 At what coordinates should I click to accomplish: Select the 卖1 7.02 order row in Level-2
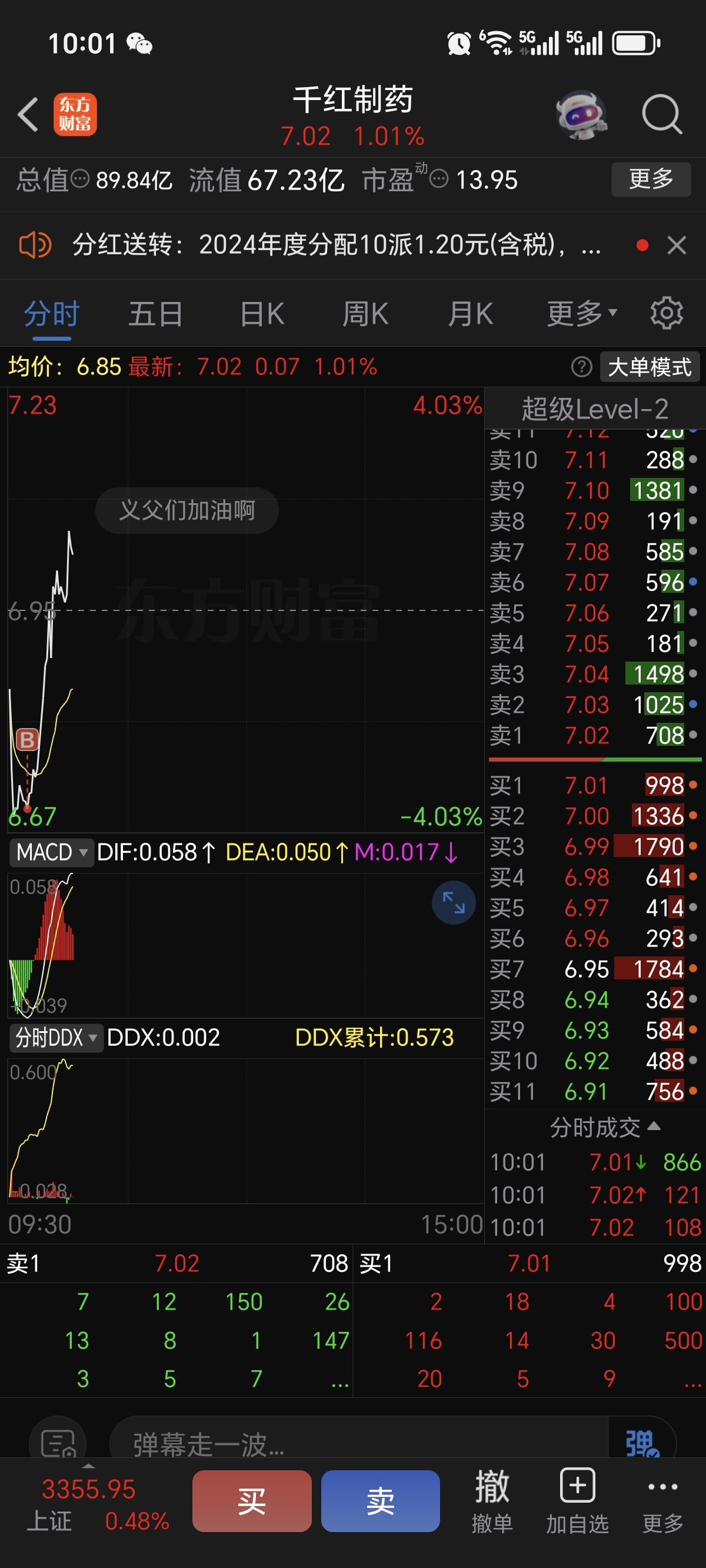point(595,735)
